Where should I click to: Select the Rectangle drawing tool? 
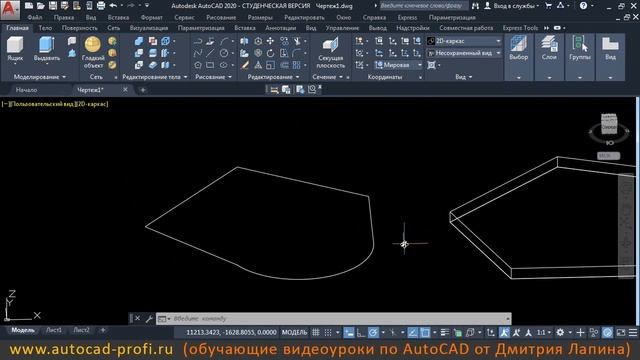tap(210, 65)
